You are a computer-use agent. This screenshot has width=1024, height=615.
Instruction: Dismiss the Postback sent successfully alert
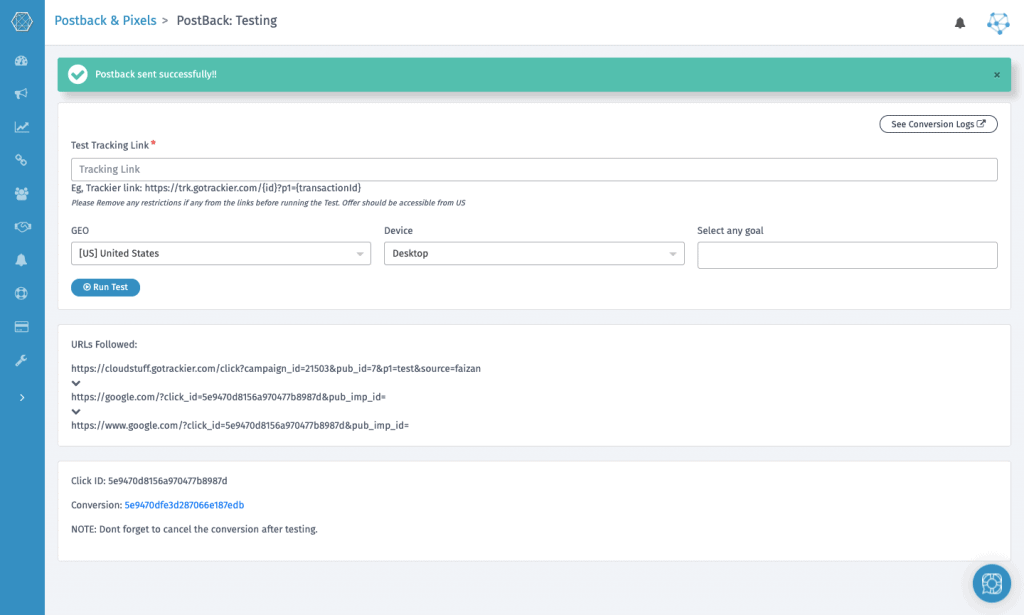pyautogui.click(x=996, y=75)
